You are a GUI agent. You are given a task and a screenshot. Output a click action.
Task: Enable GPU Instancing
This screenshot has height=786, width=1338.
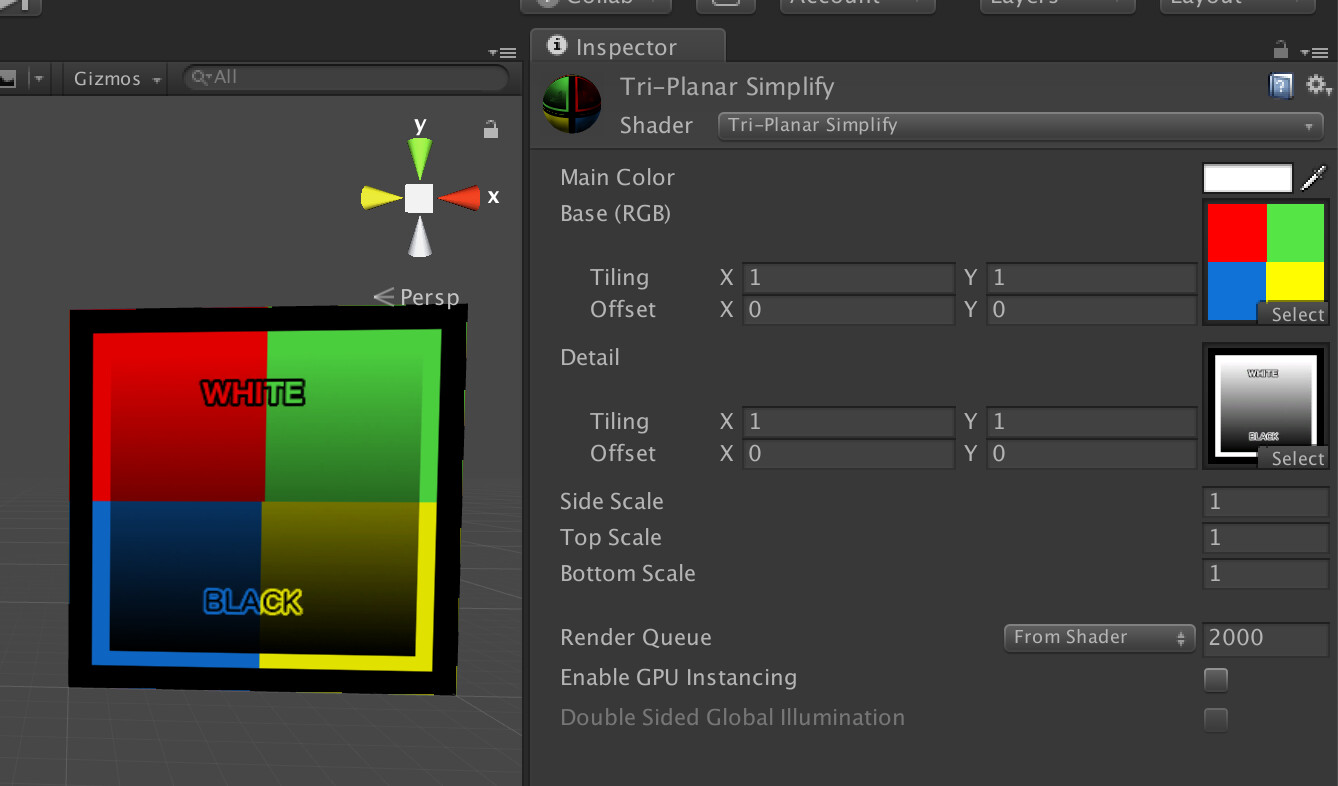point(1215,679)
